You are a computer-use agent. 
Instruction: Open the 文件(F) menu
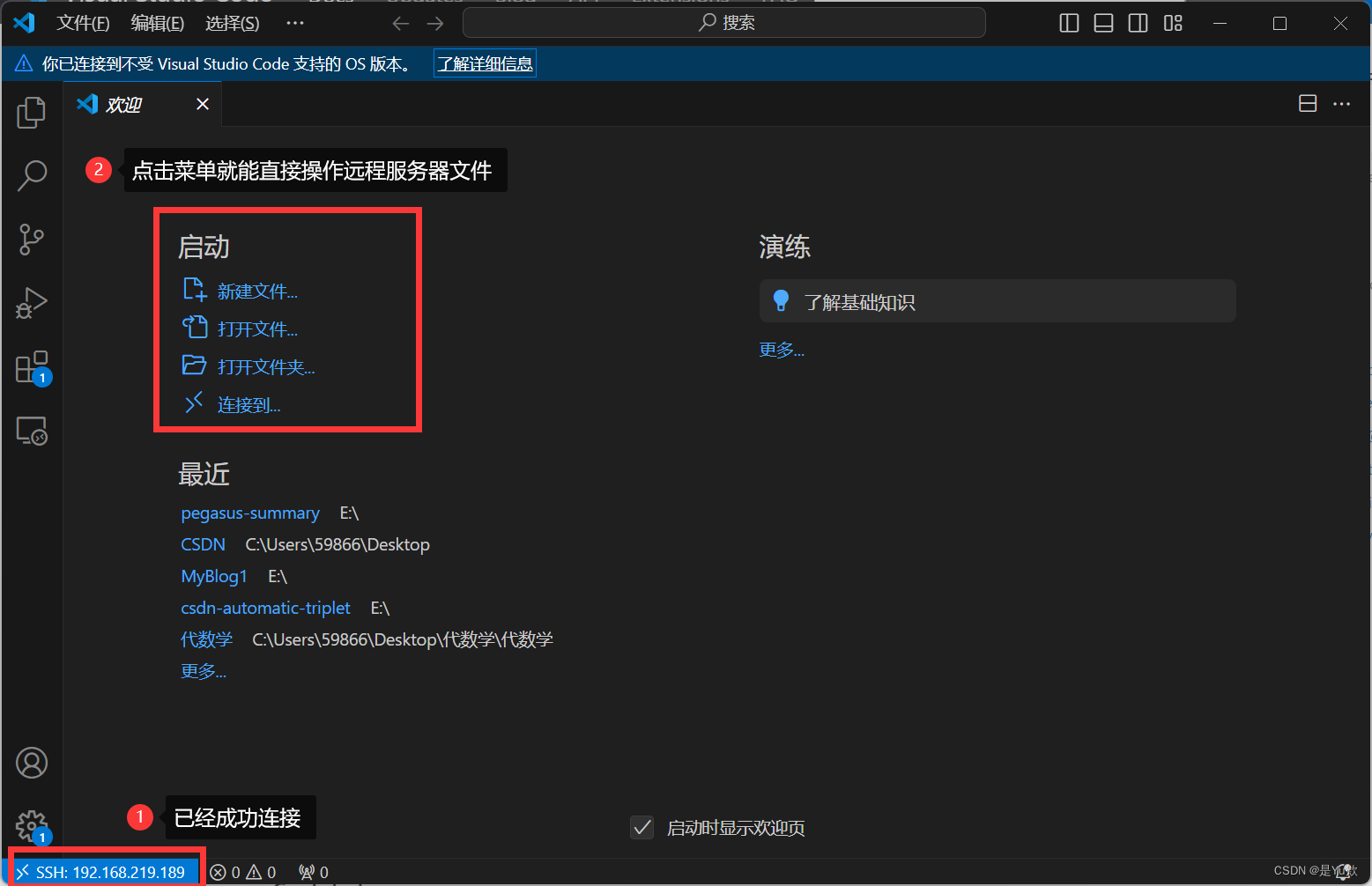[83, 24]
